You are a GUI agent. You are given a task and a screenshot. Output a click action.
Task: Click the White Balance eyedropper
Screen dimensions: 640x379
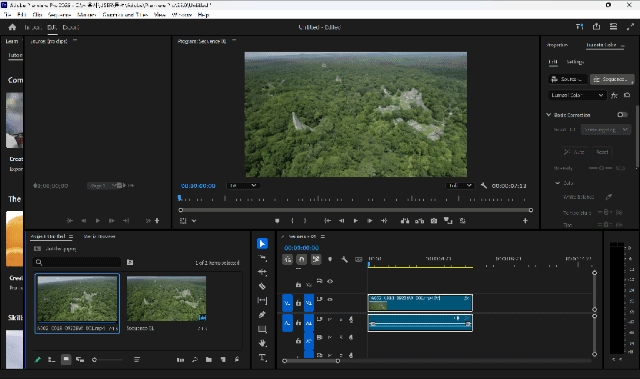[608, 197]
